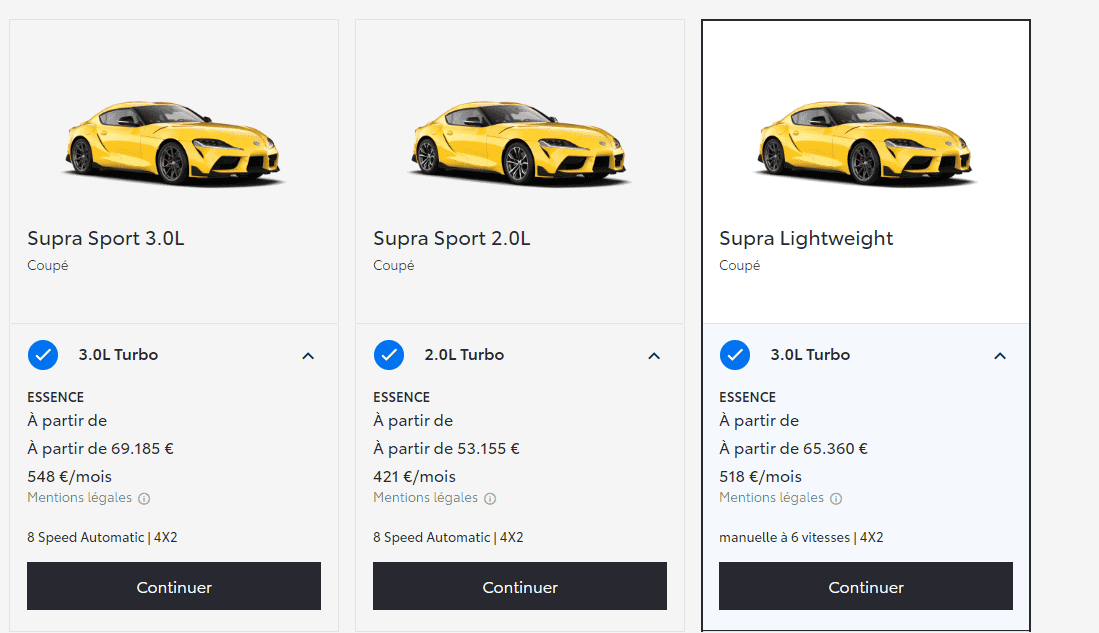Toggle the 2.0L Turbo checkmark for Supra Sport 2.0L
This screenshot has width=1099, height=633.
point(389,355)
